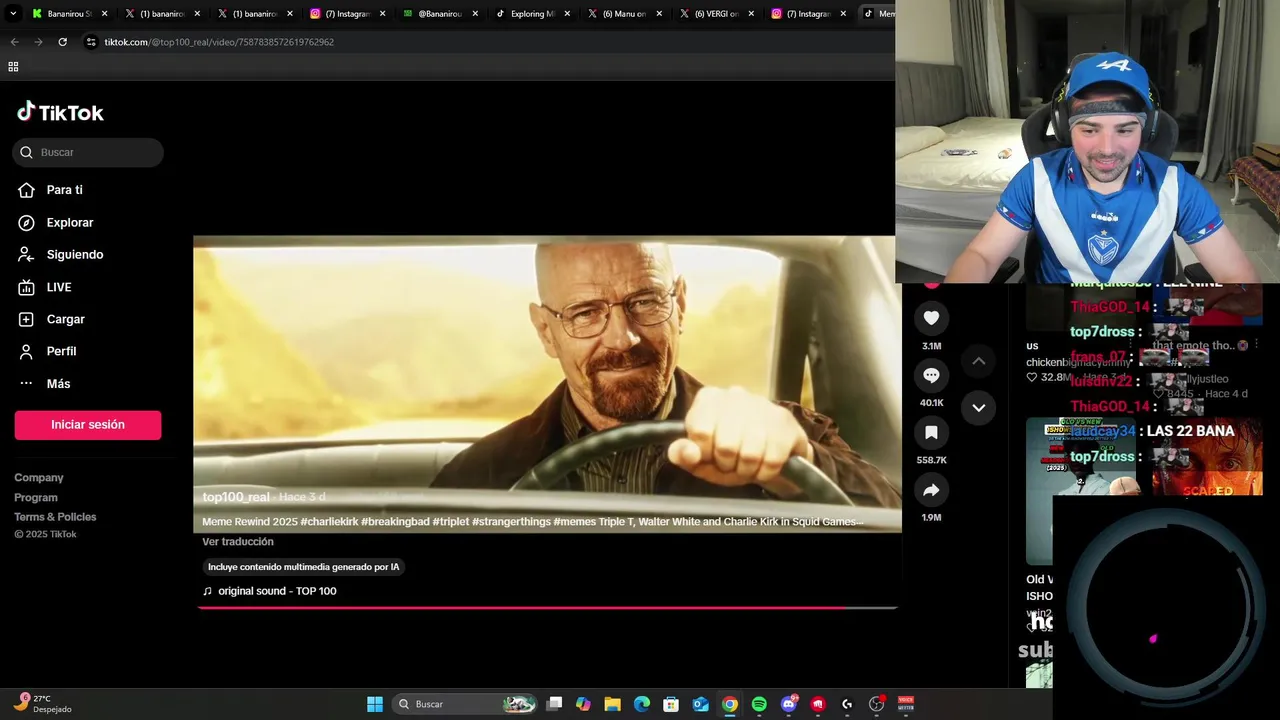Click the Iniciar sesión button
The width and height of the screenshot is (1280, 720).
point(88,424)
